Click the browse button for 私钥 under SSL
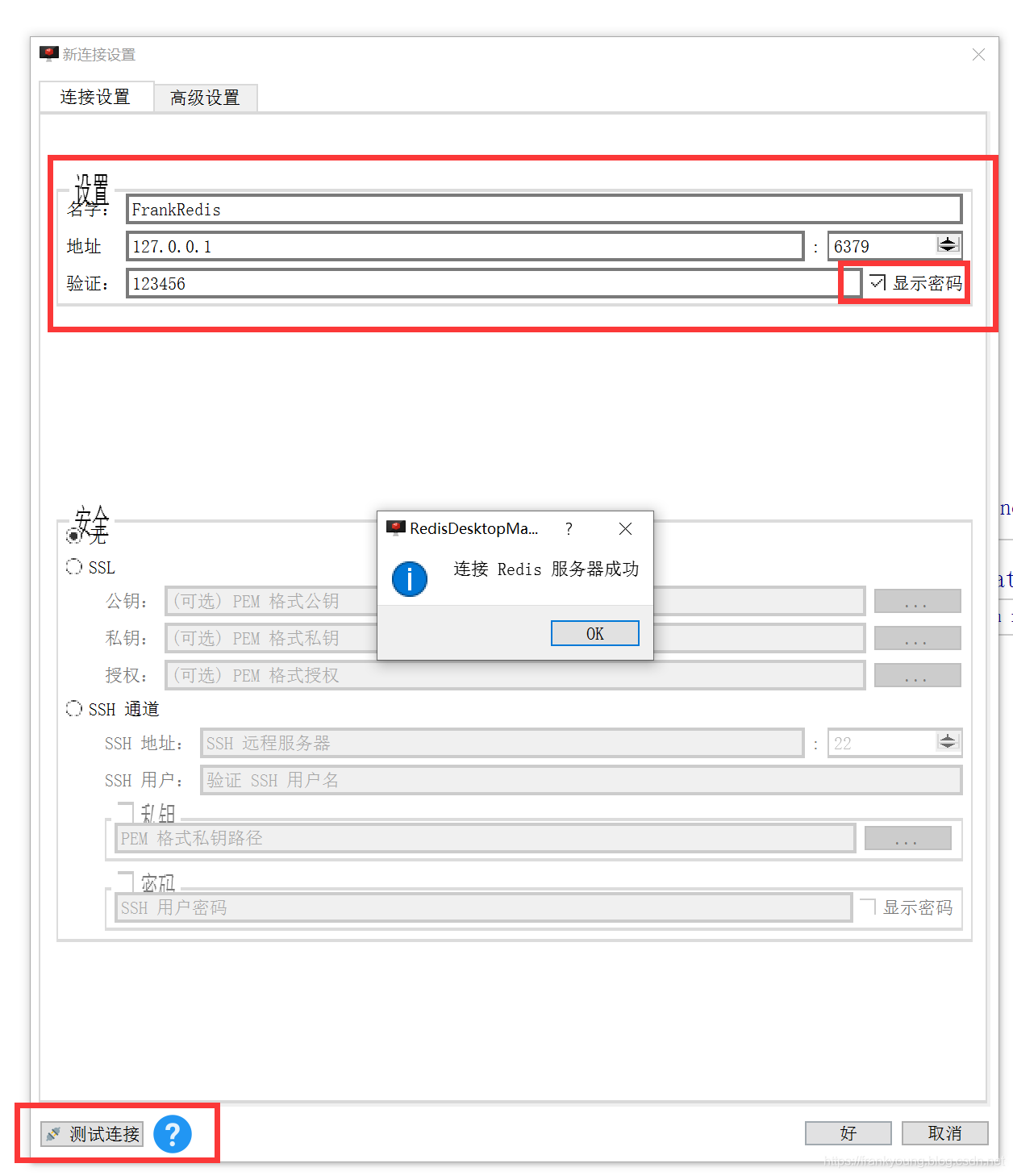 coord(918,638)
